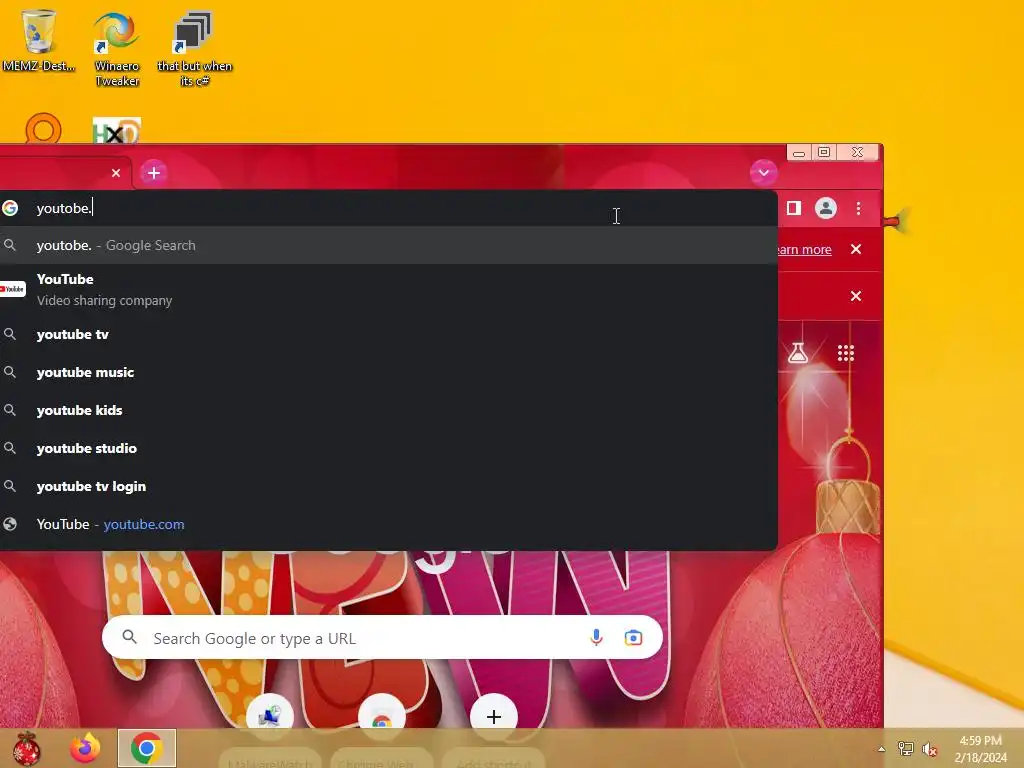Image resolution: width=1024 pixels, height=768 pixels.
Task: Choose the 'youtube tv' suggestion
Action: pos(389,334)
